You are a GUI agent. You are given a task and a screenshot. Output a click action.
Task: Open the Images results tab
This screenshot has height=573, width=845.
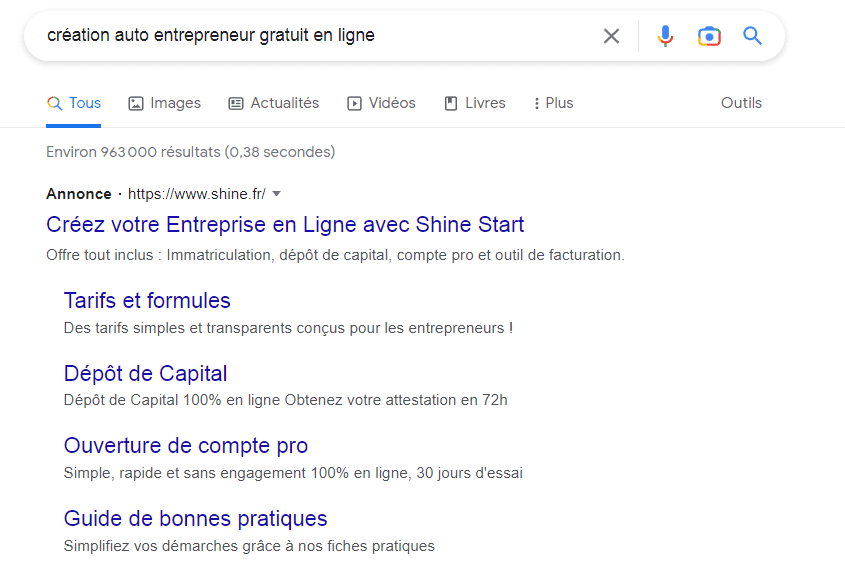[x=164, y=103]
